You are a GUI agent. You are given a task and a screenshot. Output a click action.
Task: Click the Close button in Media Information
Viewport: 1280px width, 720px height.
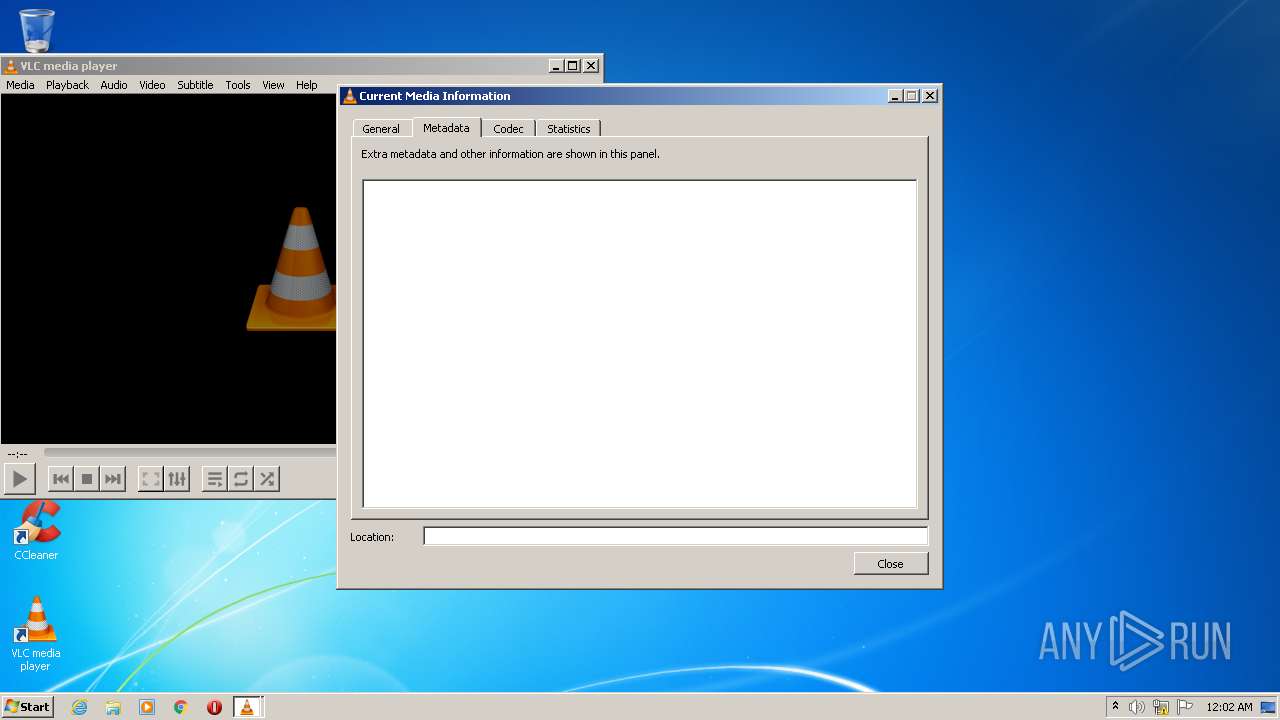(891, 564)
